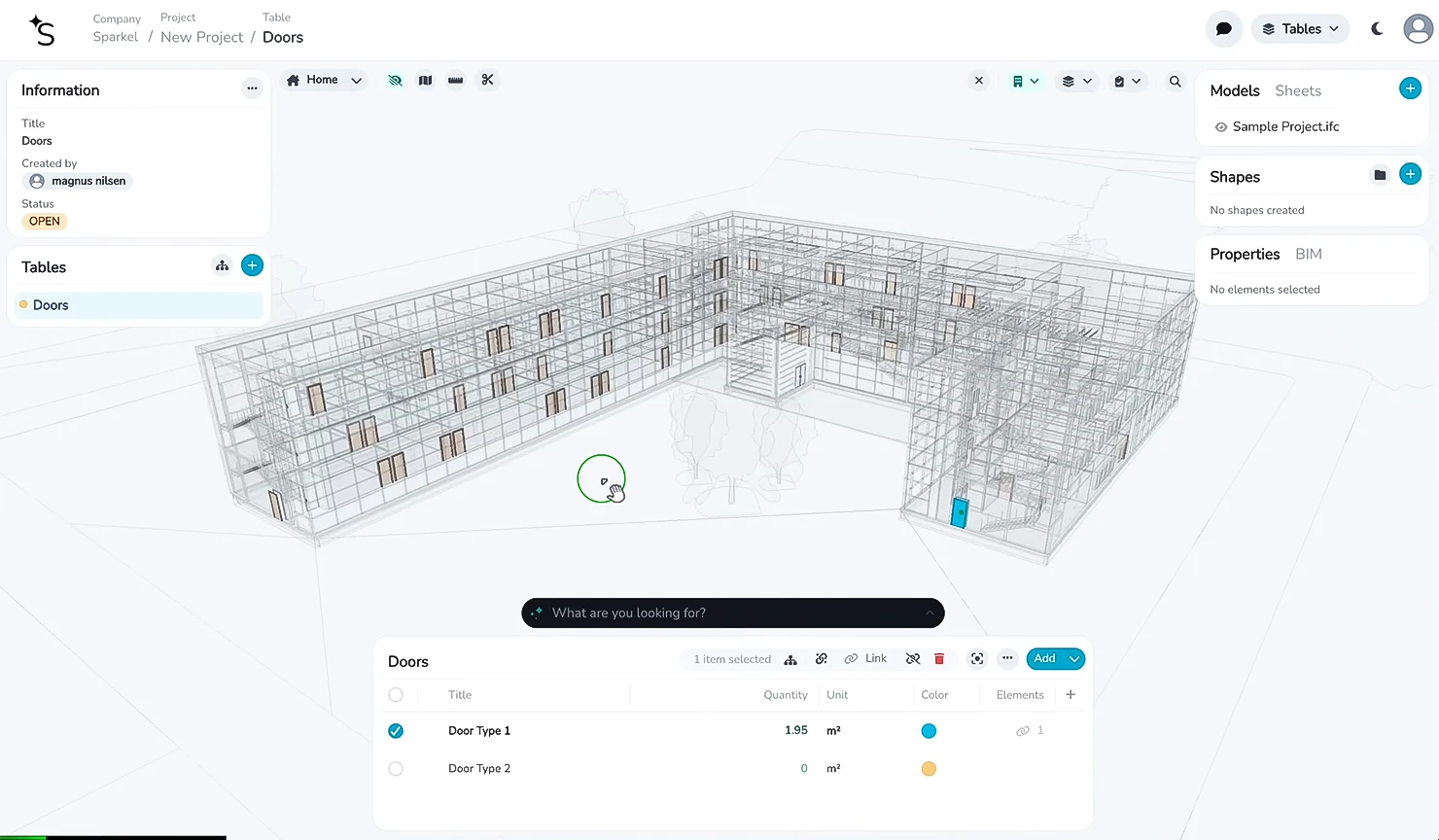Click the Link button in the Doors toolbar
Screen dimensions: 1439x840
(866, 659)
